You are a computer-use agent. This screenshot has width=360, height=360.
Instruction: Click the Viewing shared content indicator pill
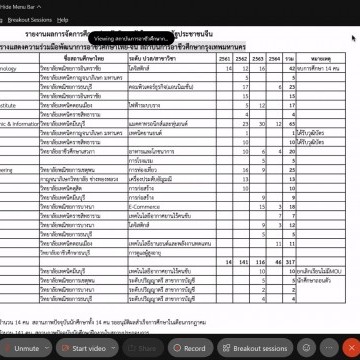131,39
